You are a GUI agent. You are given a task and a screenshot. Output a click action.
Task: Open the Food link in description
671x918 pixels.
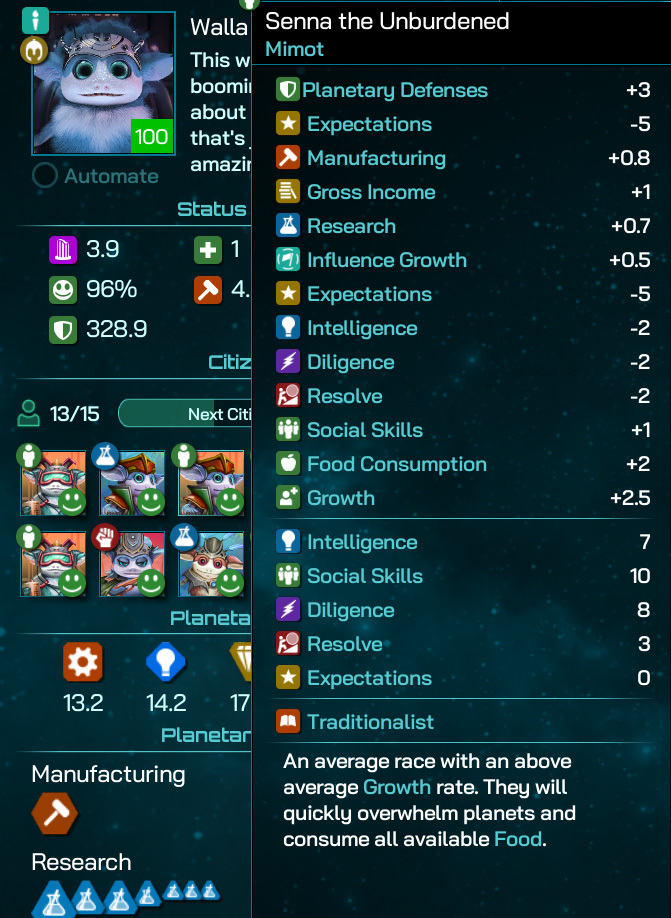click(518, 839)
